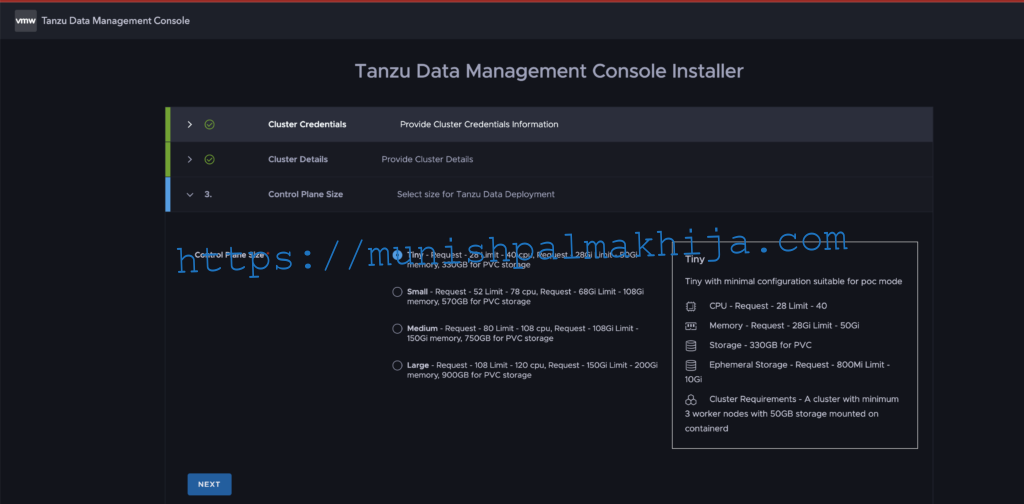The image size is (1024, 504).
Task: Click 'Tiny with minimal configuration' description
Action: click(x=793, y=281)
